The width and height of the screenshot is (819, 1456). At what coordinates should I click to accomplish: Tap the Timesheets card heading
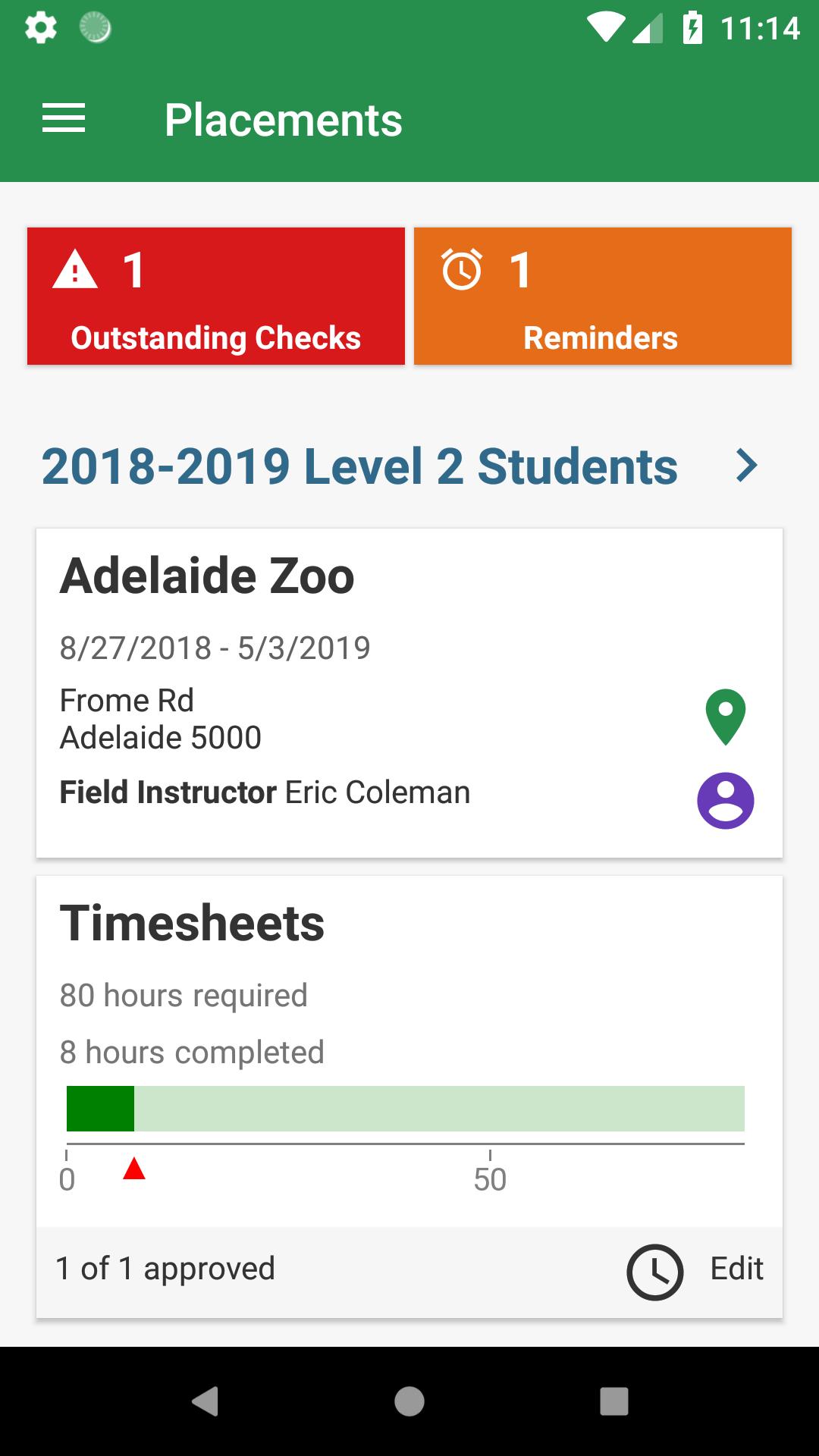193,923
